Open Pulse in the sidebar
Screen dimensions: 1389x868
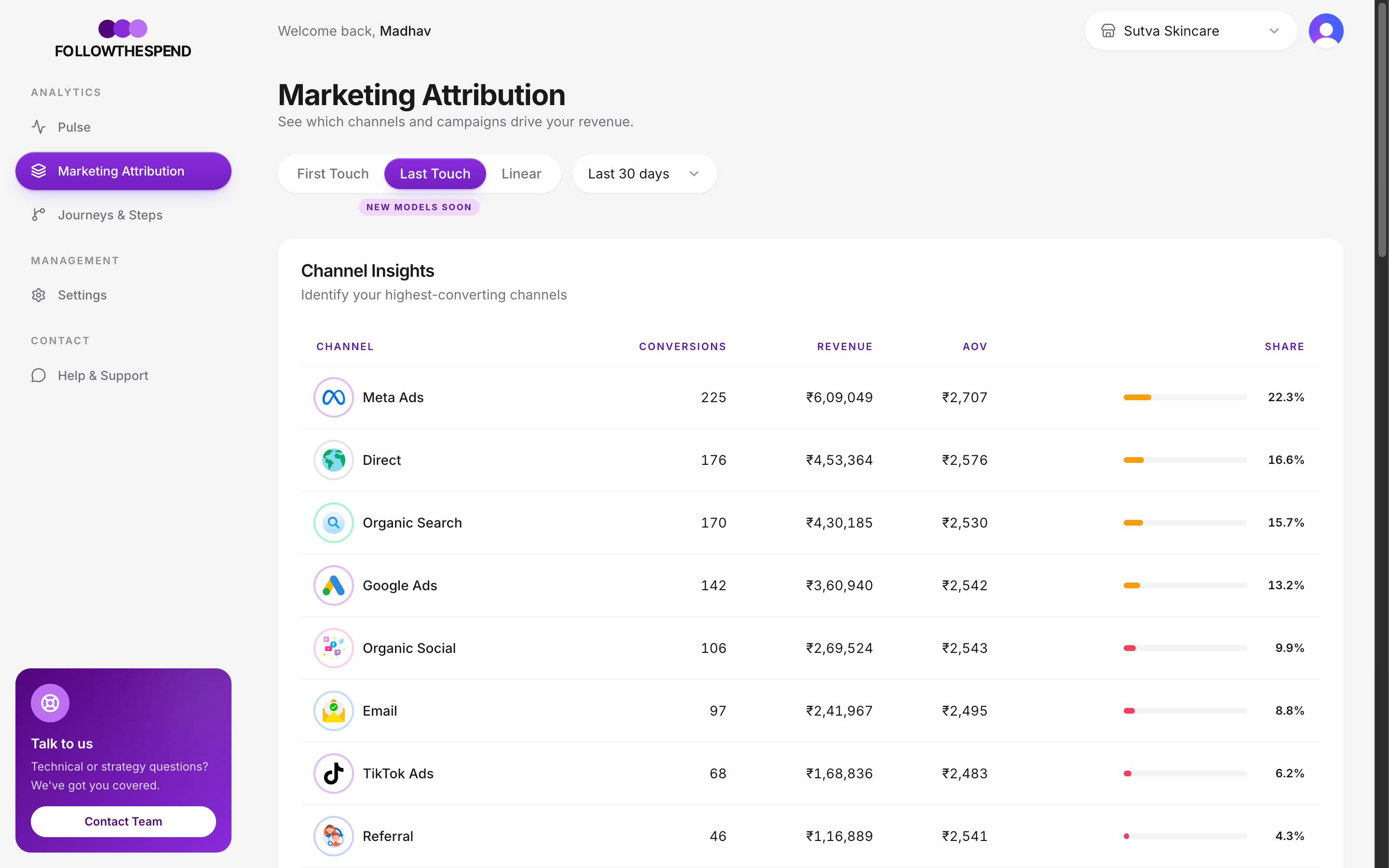click(123, 127)
